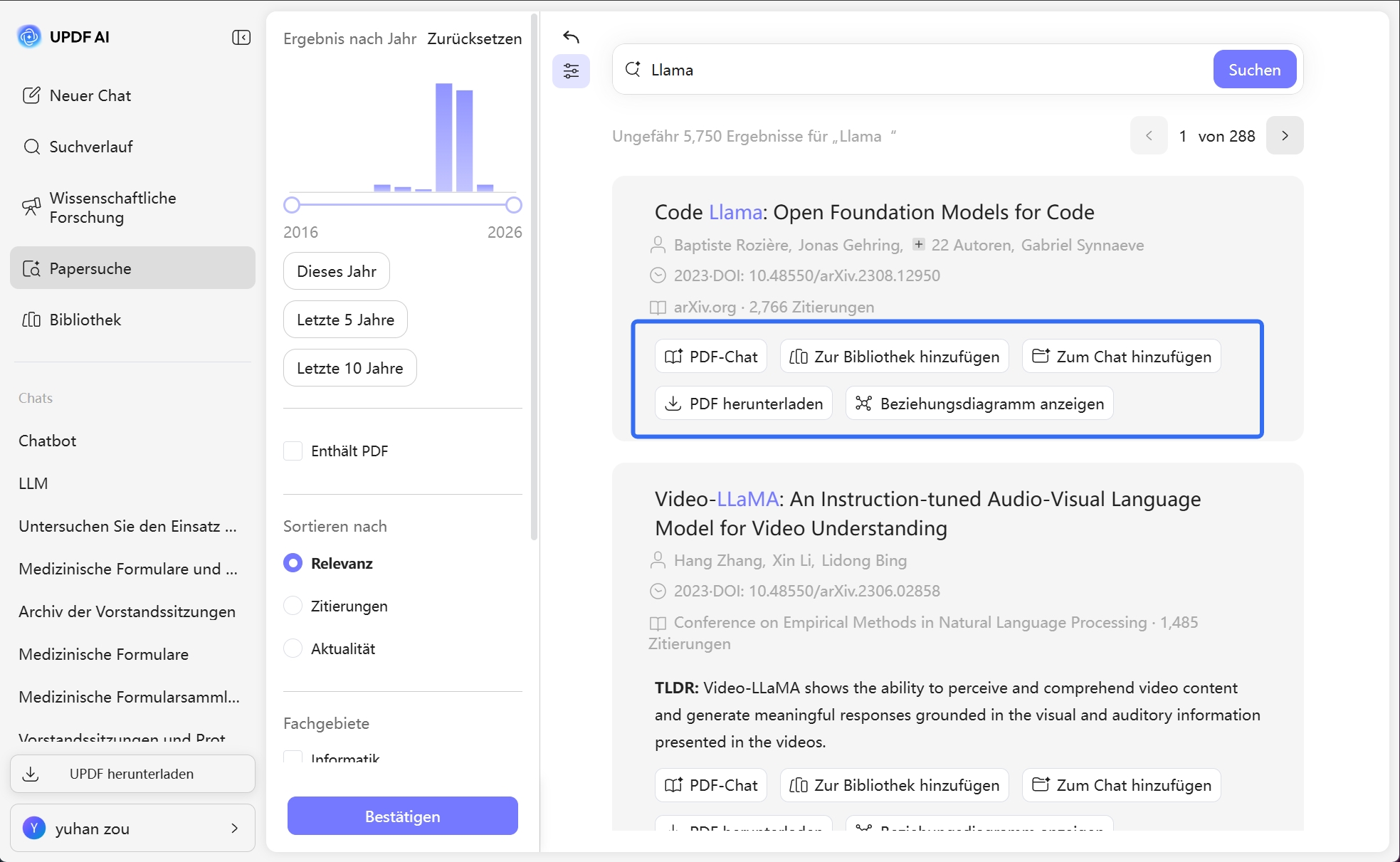Click the Suchen button
Viewport: 1400px width, 862px height.
[1254, 69]
